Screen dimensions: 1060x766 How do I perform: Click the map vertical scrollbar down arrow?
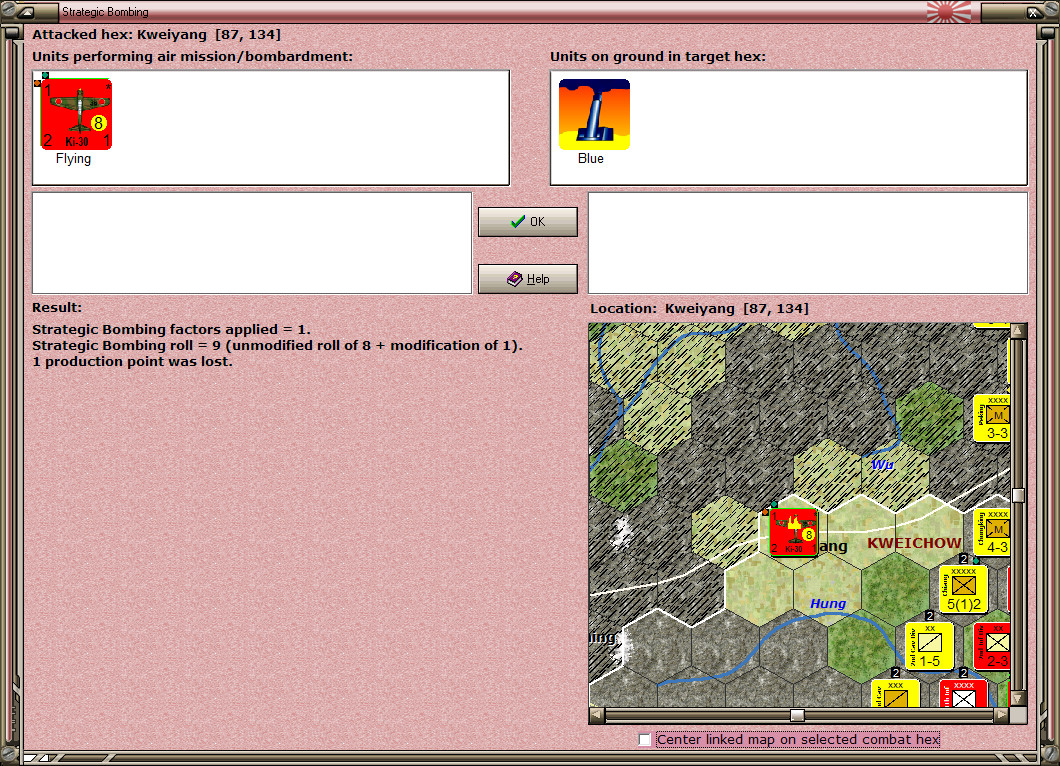pyautogui.click(x=1018, y=698)
